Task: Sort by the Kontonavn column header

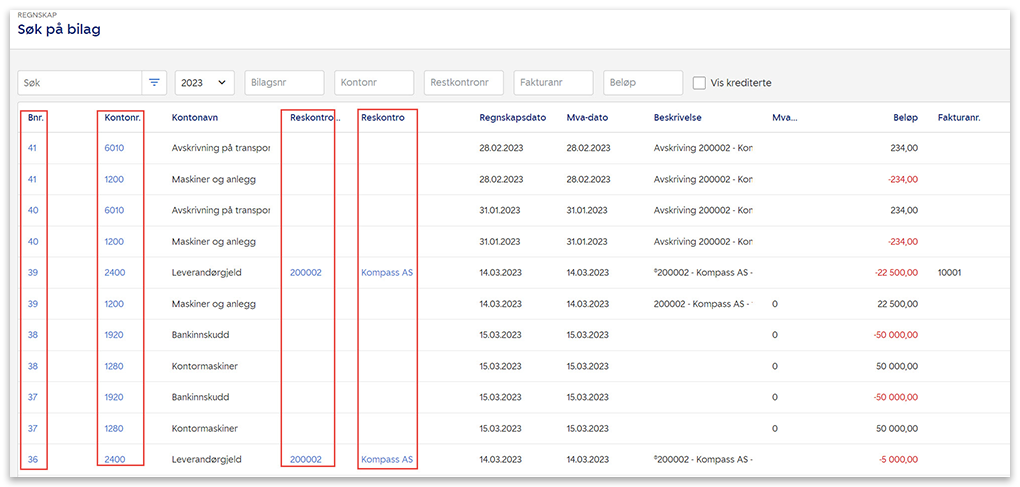Action: coord(195,117)
